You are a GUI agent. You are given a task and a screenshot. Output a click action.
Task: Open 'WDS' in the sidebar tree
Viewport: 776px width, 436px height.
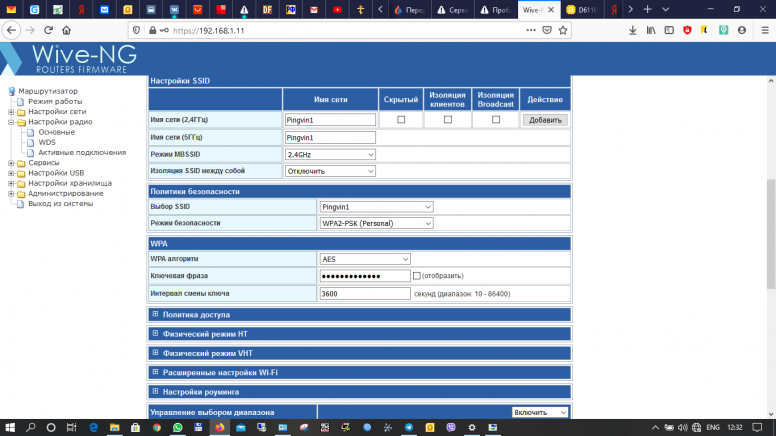[x=47, y=142]
